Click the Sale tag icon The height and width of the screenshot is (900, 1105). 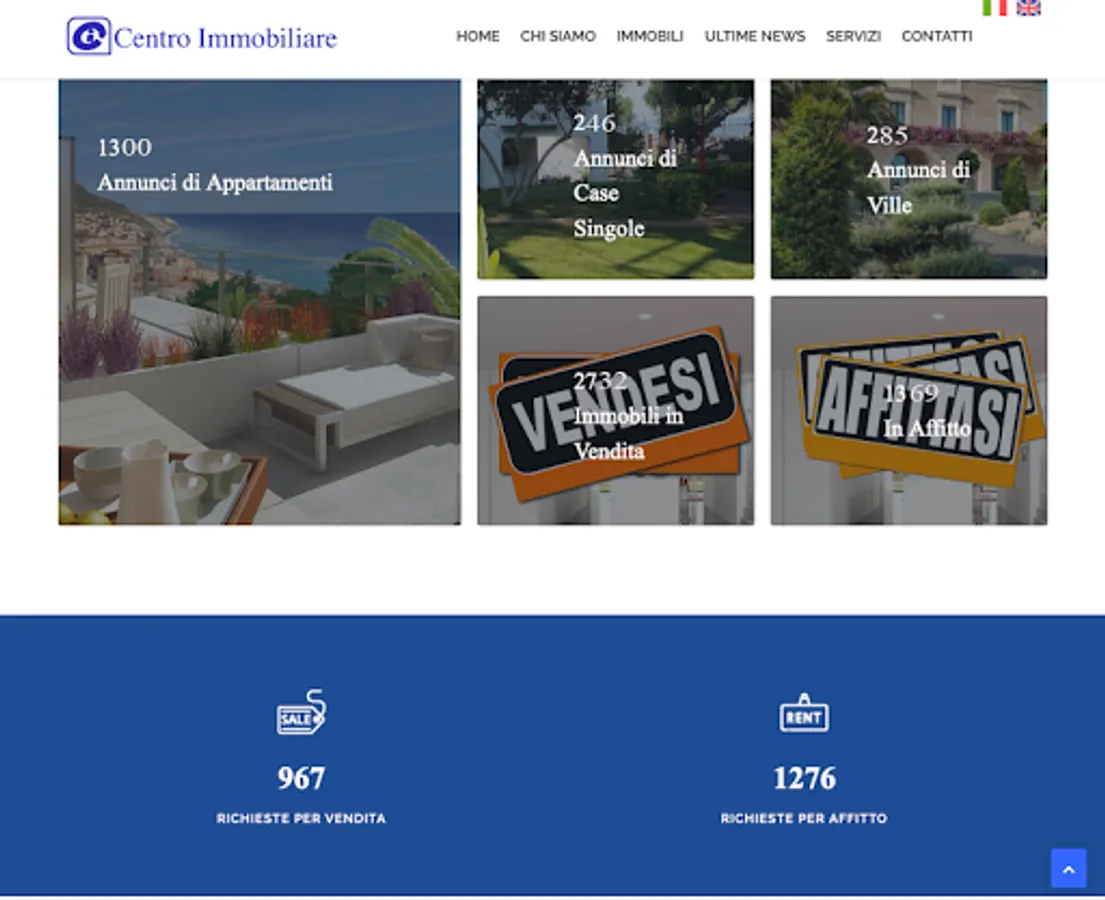click(302, 712)
